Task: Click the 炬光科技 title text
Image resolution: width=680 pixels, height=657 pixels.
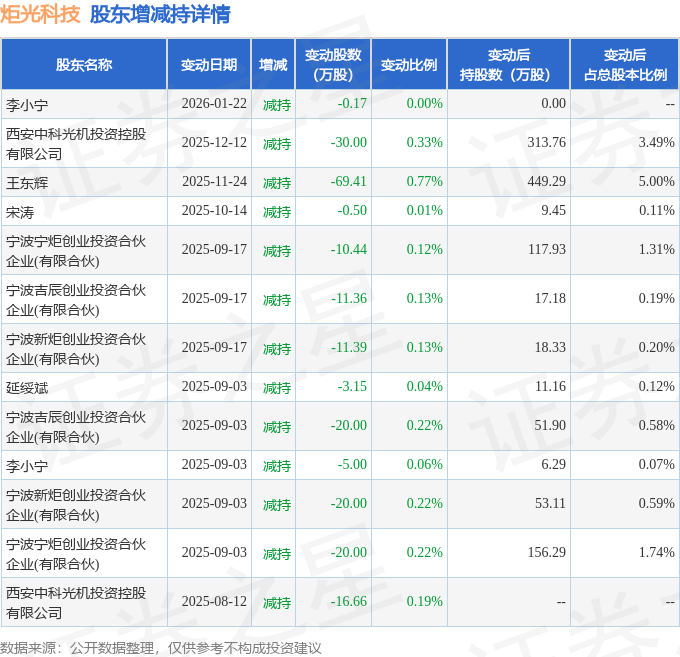Action: pos(40,14)
